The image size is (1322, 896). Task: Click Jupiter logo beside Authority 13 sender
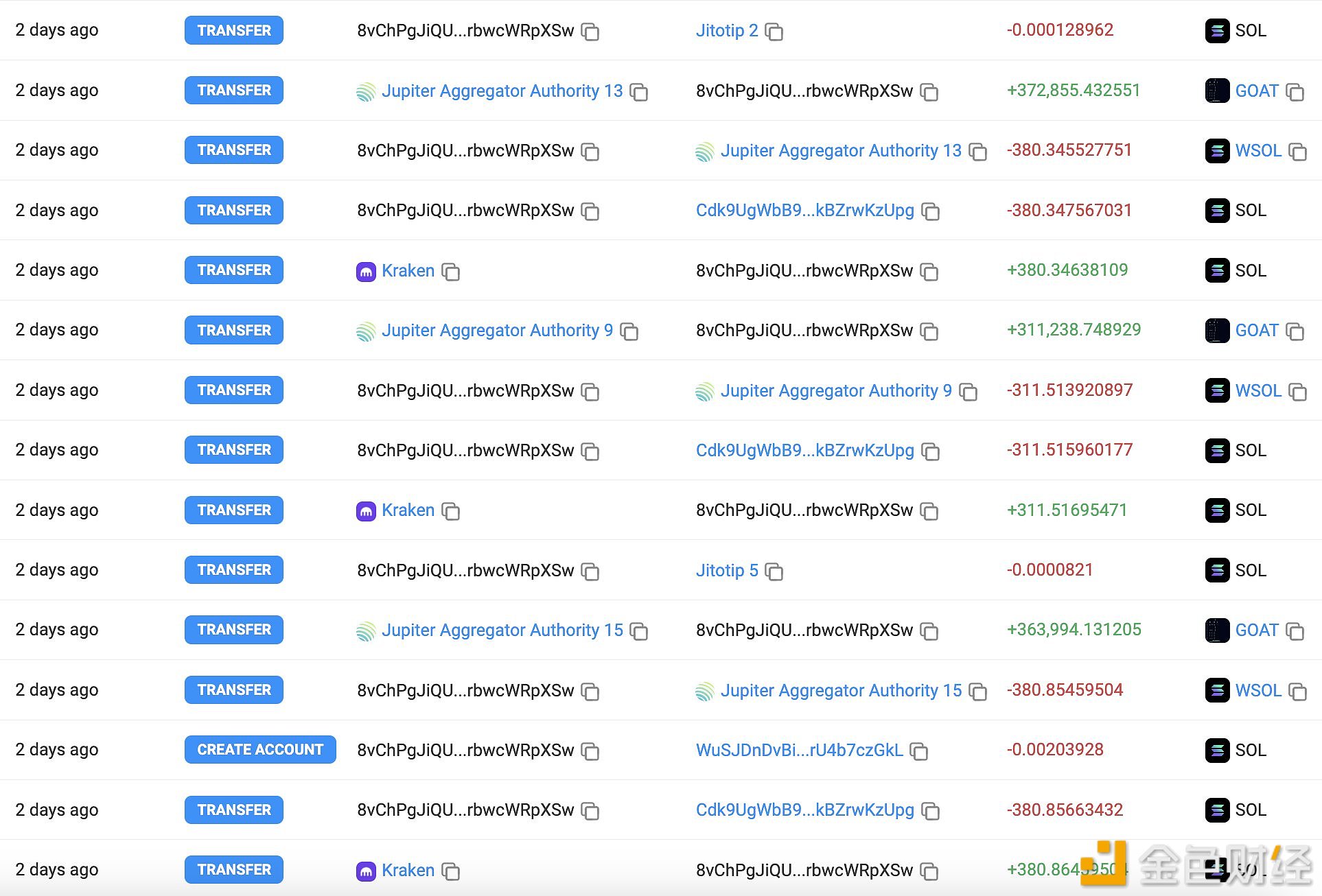tap(366, 92)
